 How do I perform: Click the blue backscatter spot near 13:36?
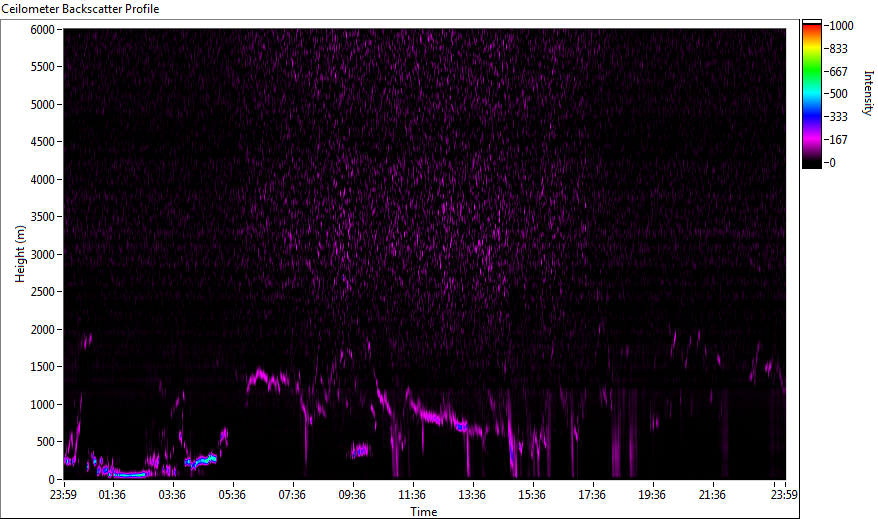coord(461,427)
